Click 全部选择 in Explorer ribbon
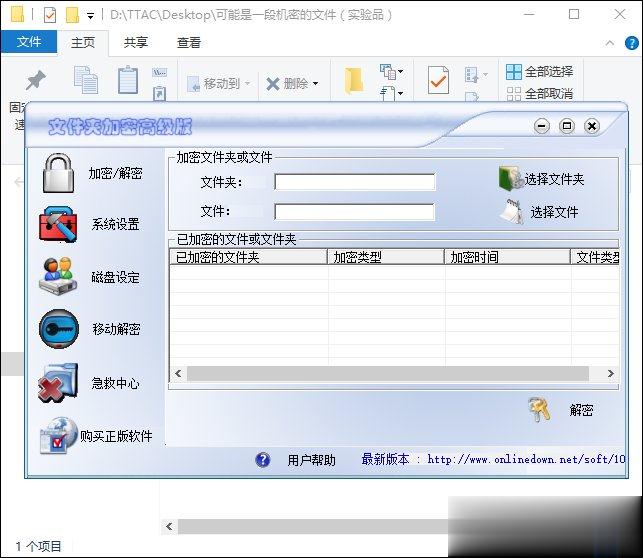643x558 pixels. pos(549,72)
